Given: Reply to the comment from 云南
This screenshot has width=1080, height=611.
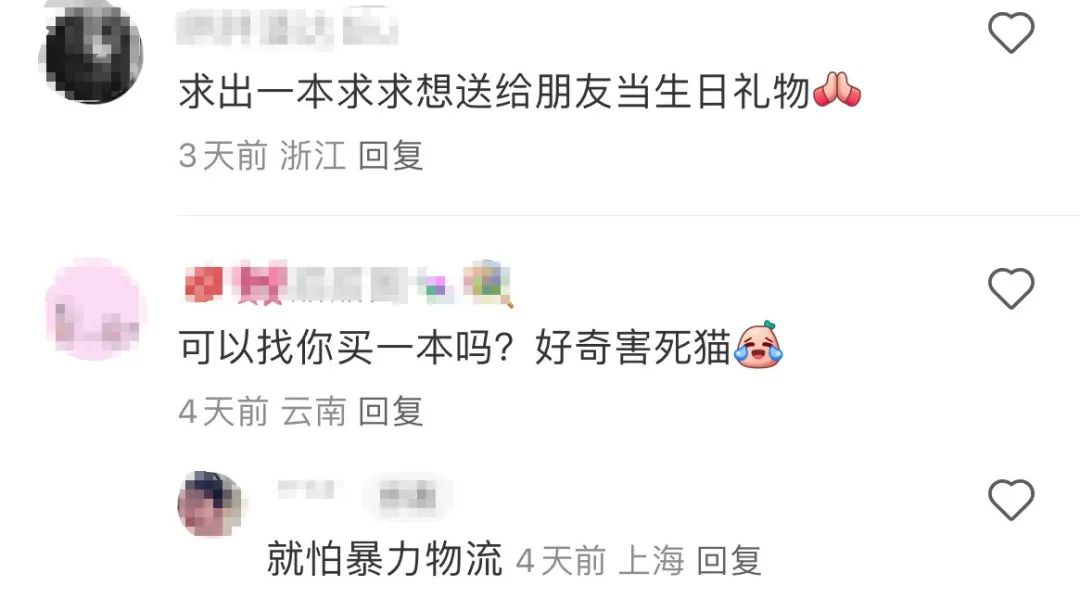Looking at the screenshot, I should coord(391,411).
